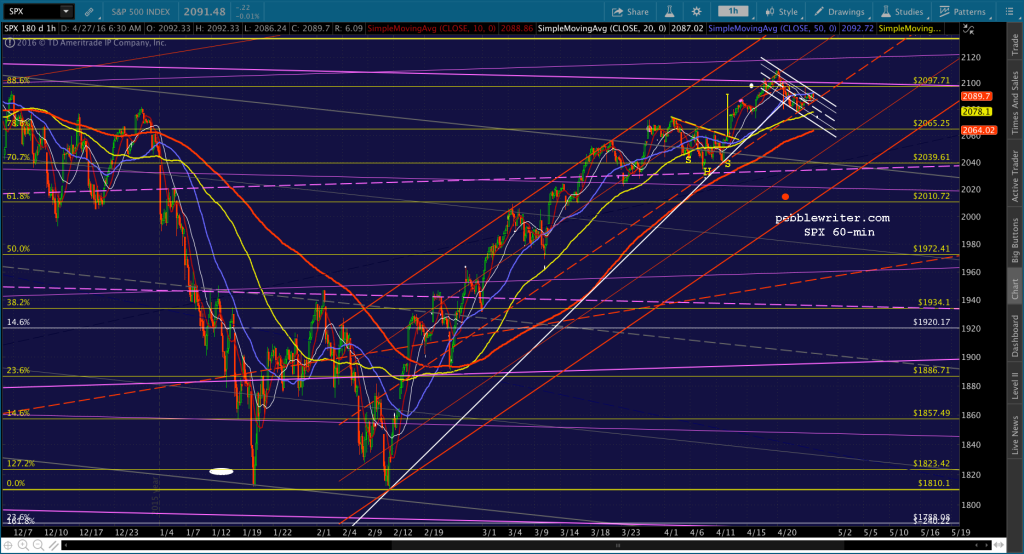Click the $2097.71 Fibonacci level label
The image size is (1024, 554).
click(x=931, y=80)
